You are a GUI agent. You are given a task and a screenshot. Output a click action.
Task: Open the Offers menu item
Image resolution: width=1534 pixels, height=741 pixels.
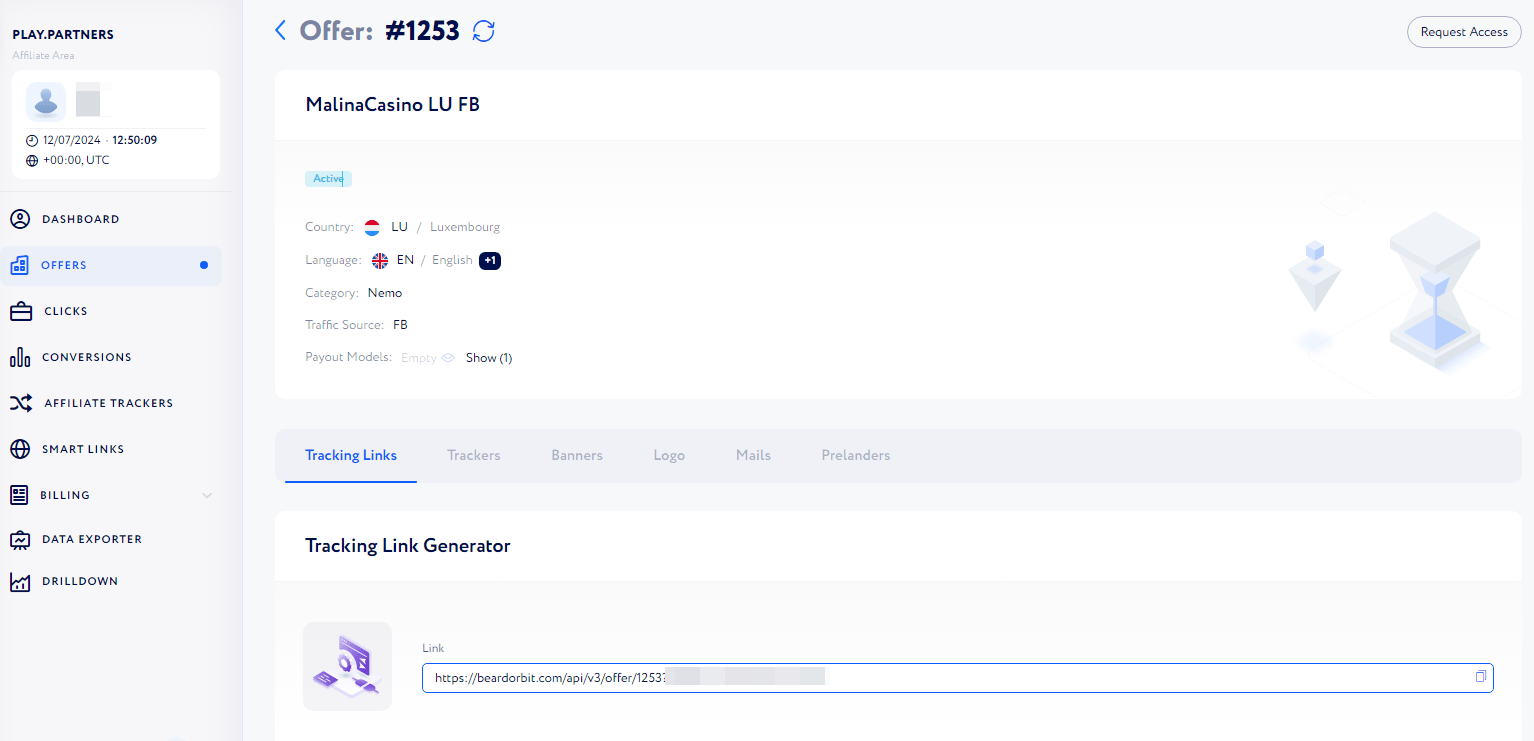pyautogui.click(x=111, y=265)
